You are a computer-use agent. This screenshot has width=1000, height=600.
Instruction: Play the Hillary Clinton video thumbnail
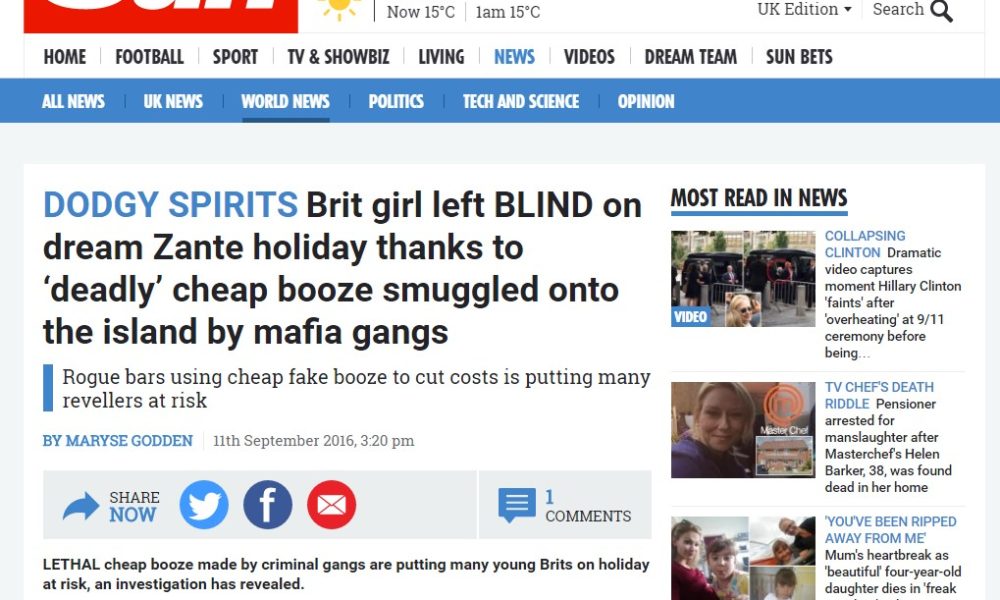[743, 279]
